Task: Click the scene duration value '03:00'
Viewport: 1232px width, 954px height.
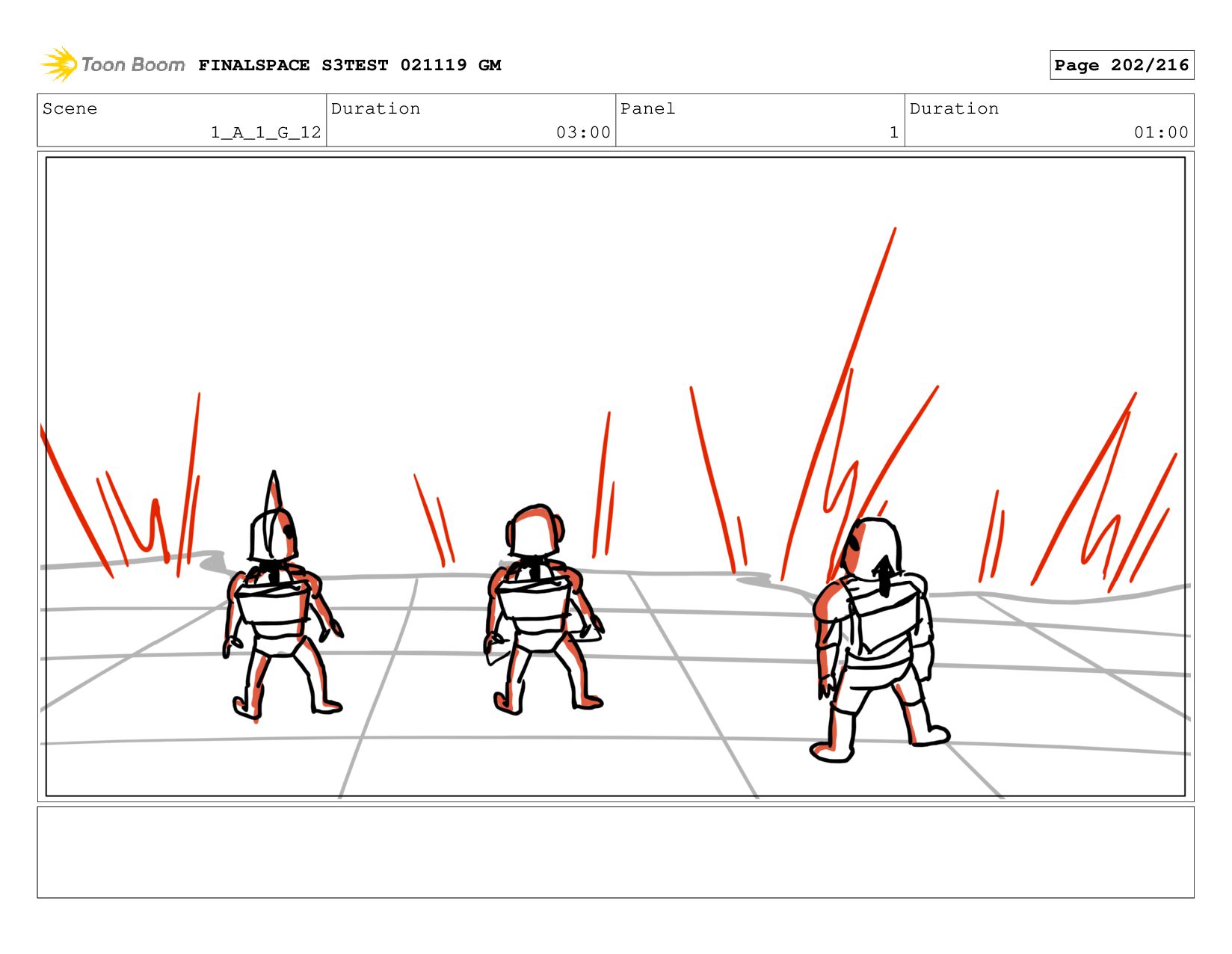Action: coord(583,132)
